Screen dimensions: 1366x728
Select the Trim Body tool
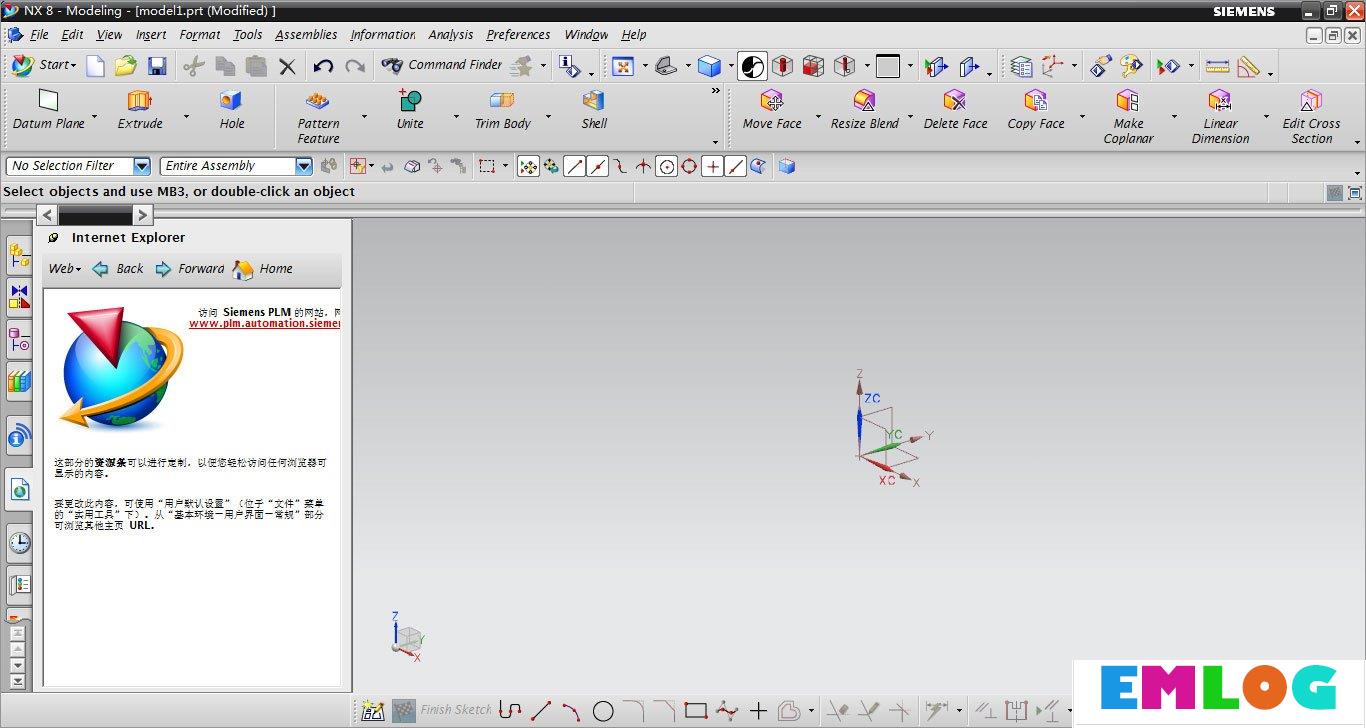(x=502, y=110)
